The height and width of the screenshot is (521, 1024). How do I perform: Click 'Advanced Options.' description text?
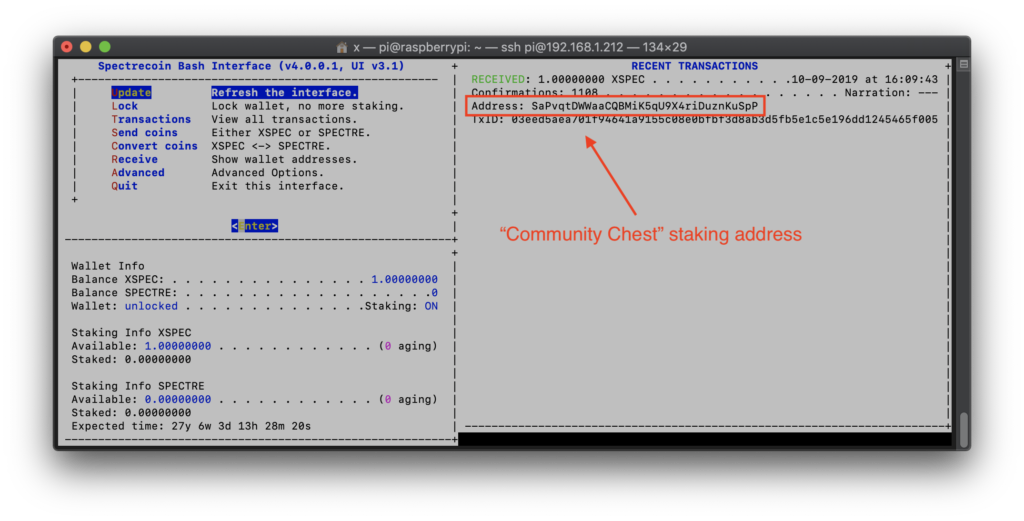coord(268,173)
